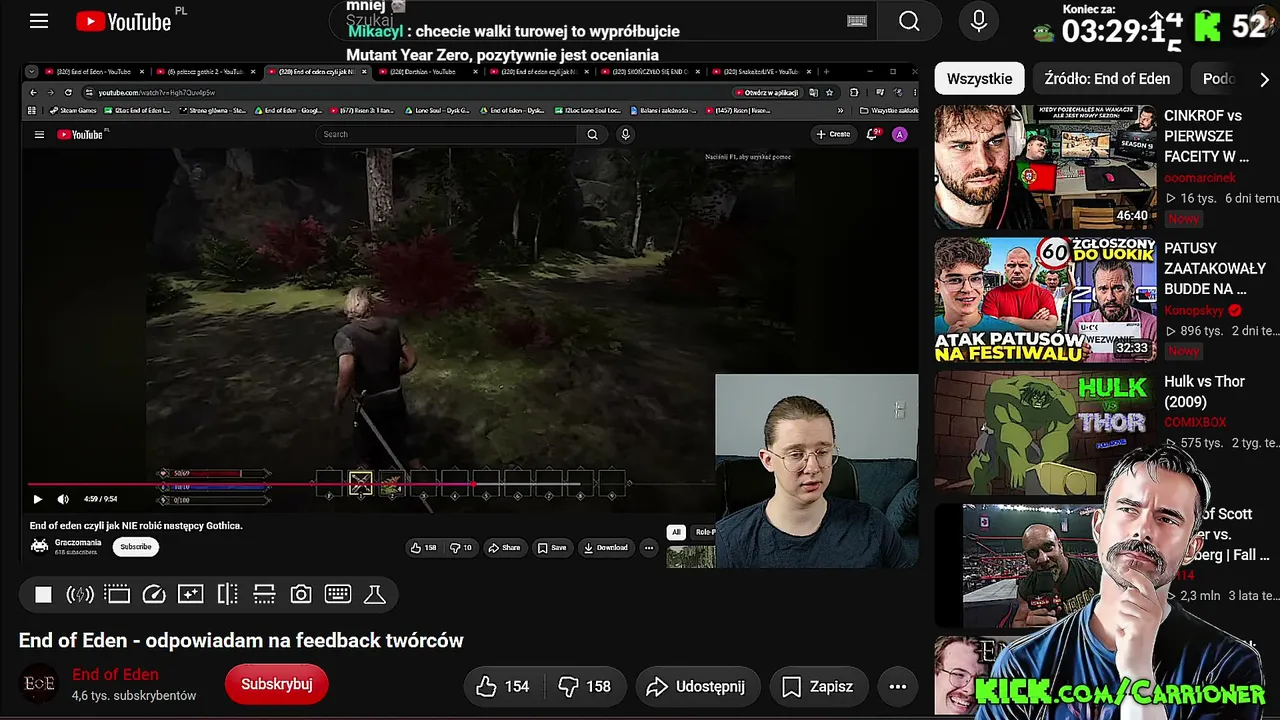Start voice search with the large microphone button
The width and height of the screenshot is (1280, 720).
point(979,21)
